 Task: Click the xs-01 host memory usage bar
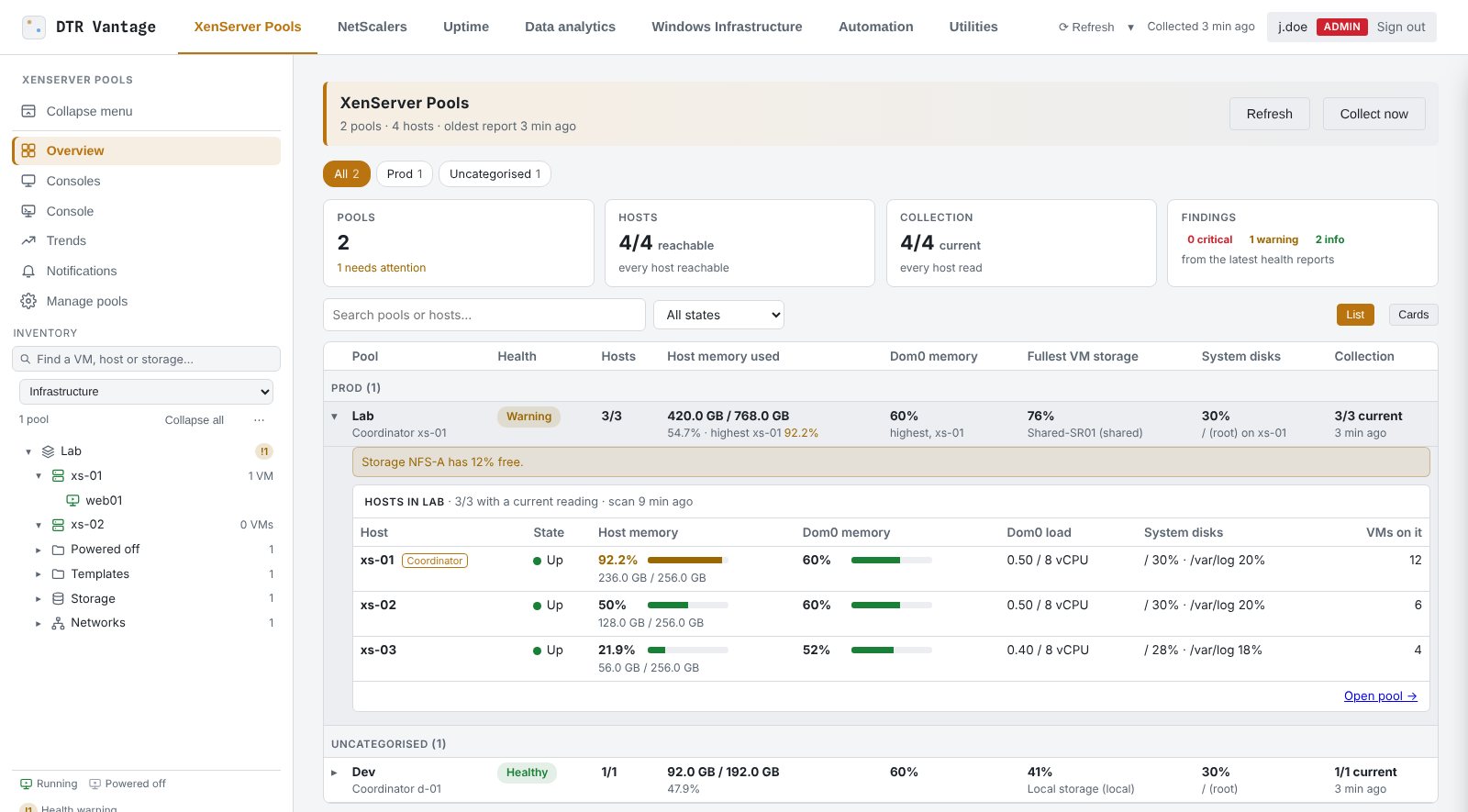[688, 560]
